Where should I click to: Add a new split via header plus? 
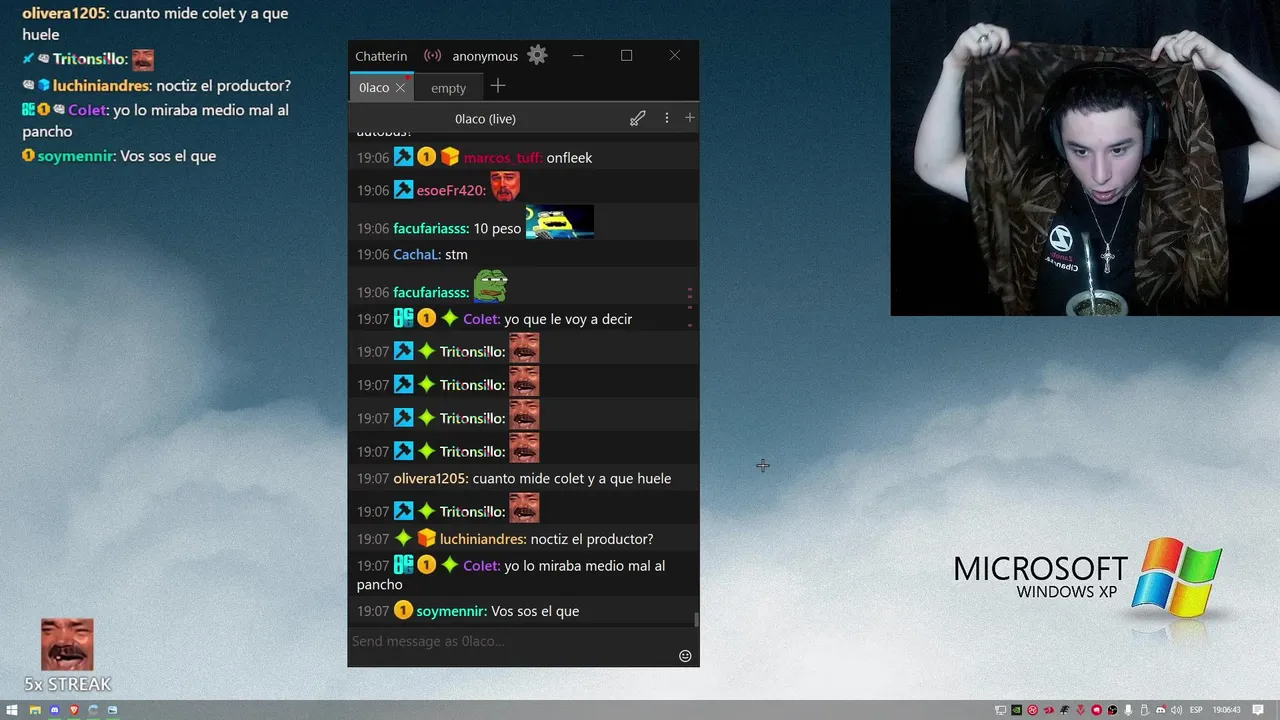pos(689,118)
